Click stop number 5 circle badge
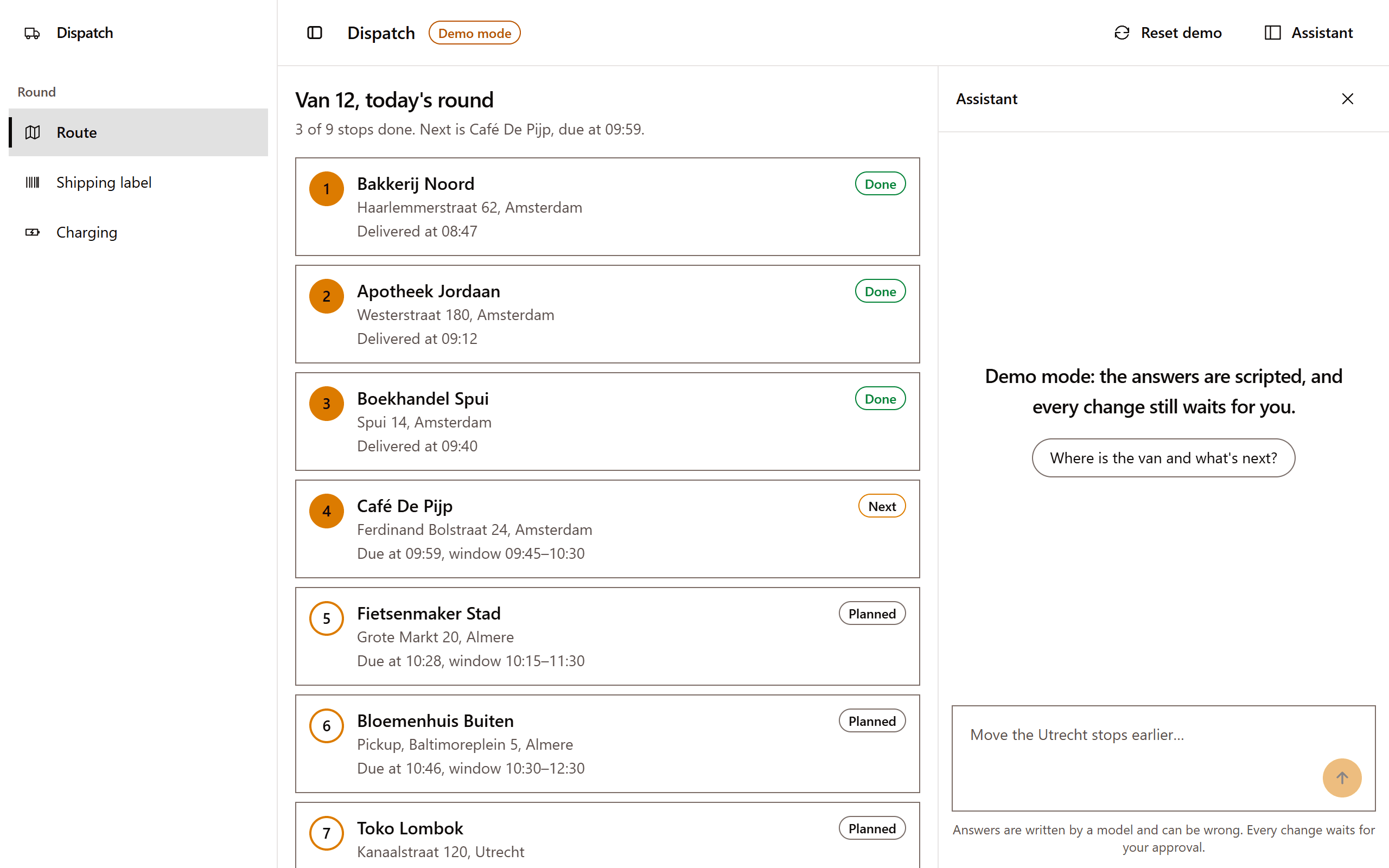Image resolution: width=1389 pixels, height=868 pixels. point(327,618)
